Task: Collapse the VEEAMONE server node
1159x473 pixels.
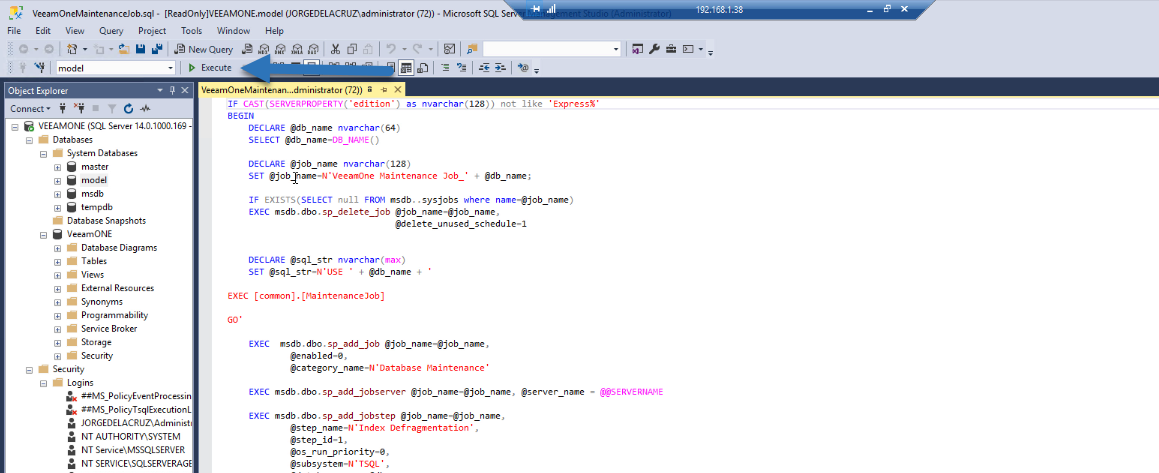Action: [15, 126]
